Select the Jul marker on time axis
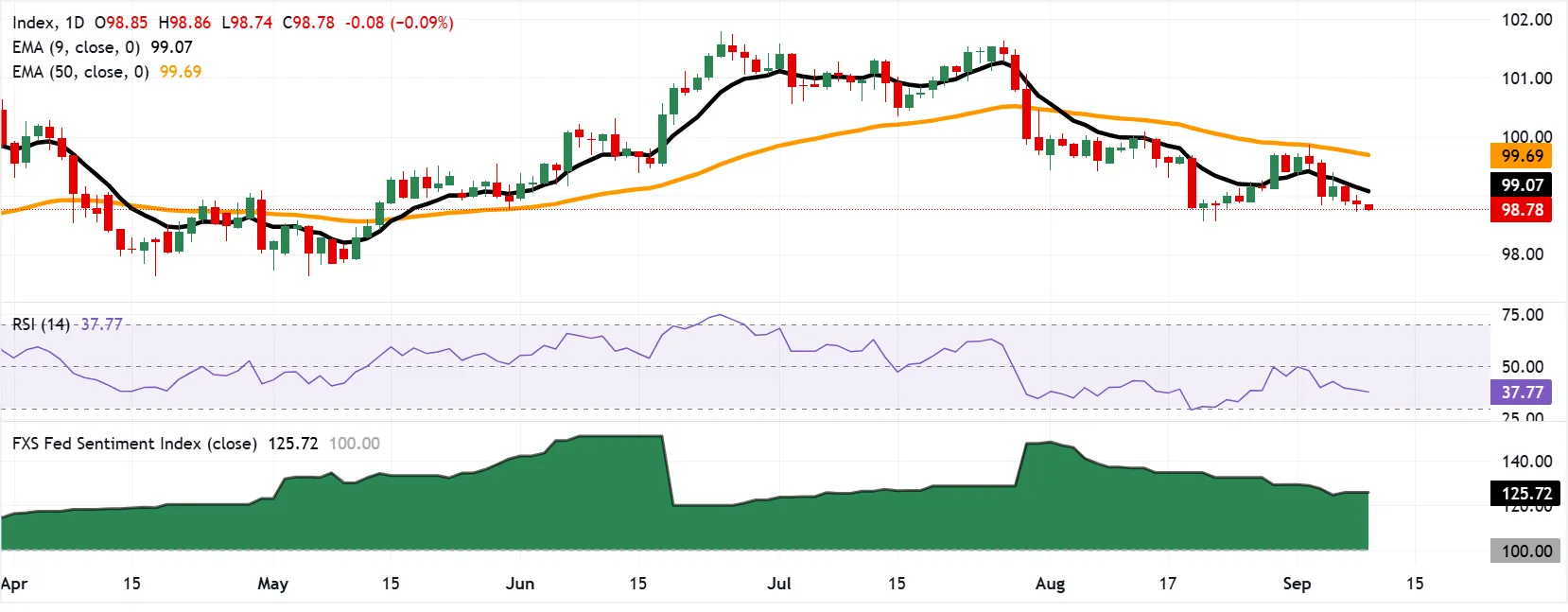Image resolution: width=1568 pixels, height=612 pixels. [779, 584]
